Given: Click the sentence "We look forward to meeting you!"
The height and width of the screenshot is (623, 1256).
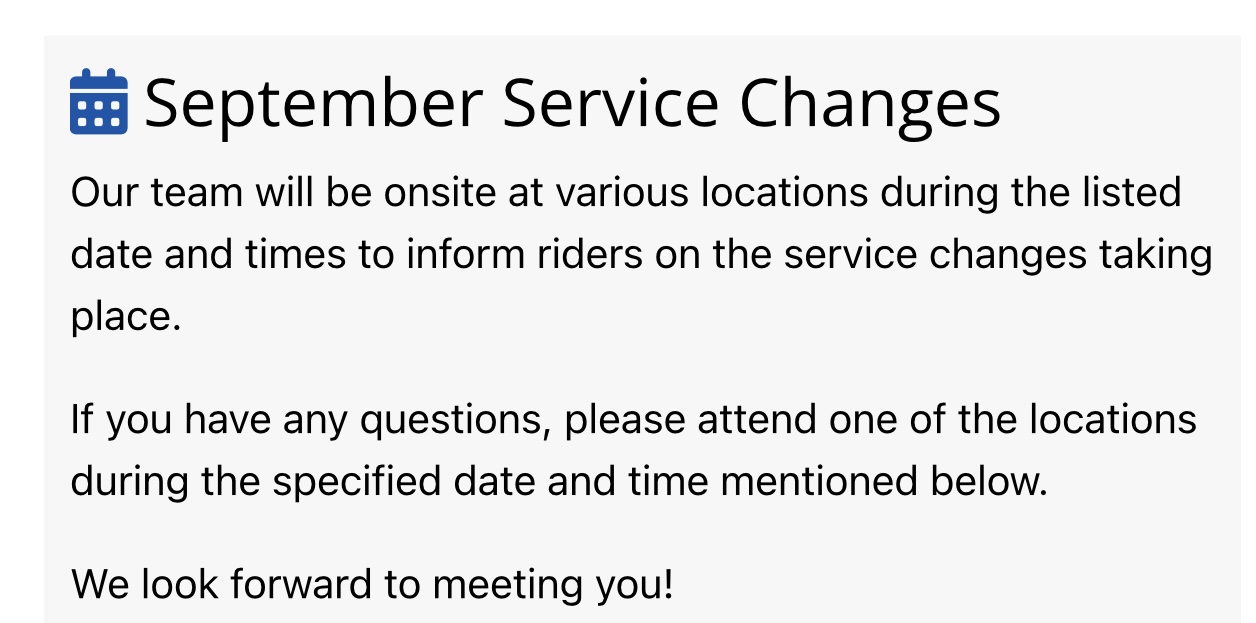Looking at the screenshot, I should [372, 584].
